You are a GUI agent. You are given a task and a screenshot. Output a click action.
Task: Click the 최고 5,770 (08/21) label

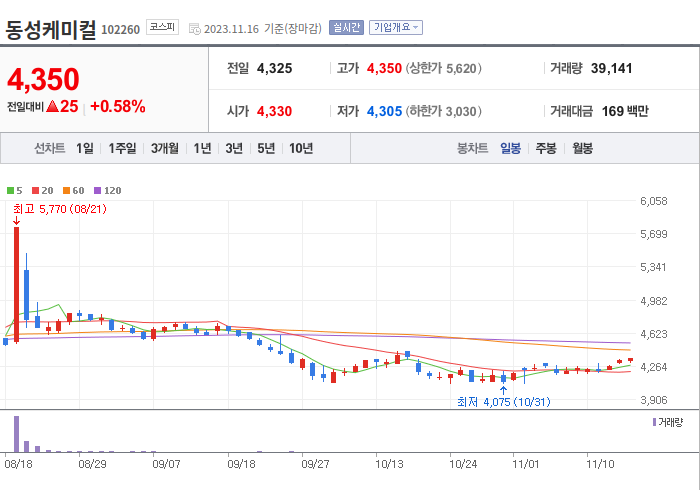coord(60,209)
